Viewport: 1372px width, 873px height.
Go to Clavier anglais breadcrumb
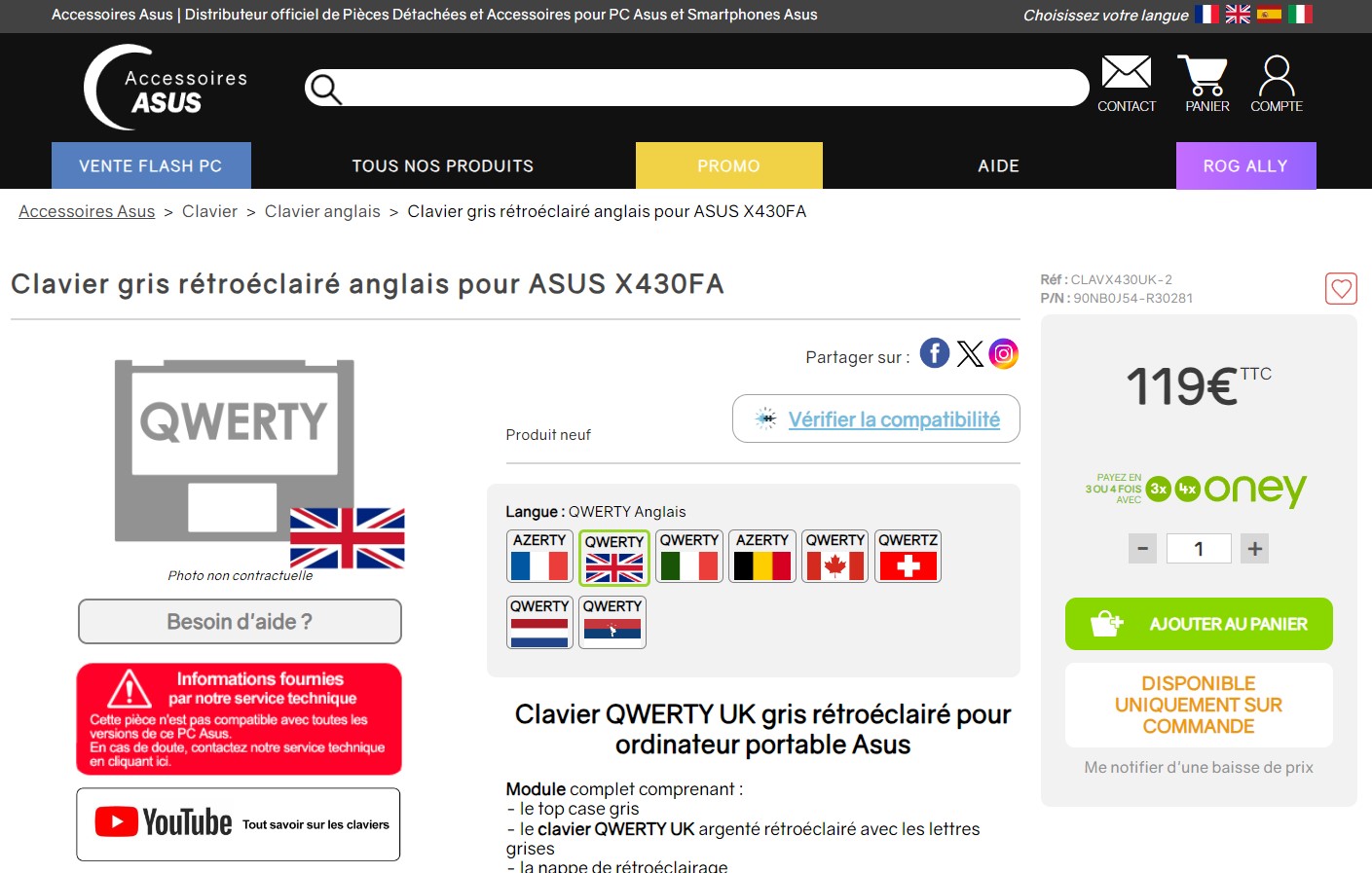[x=322, y=211]
